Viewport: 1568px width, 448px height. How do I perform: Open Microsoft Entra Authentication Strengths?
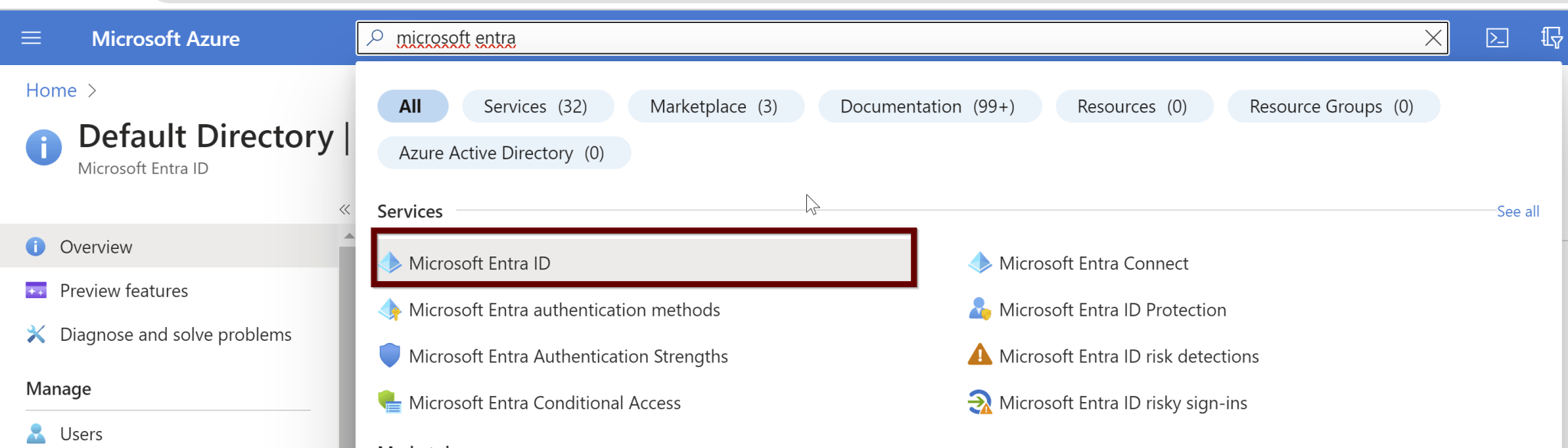(568, 356)
